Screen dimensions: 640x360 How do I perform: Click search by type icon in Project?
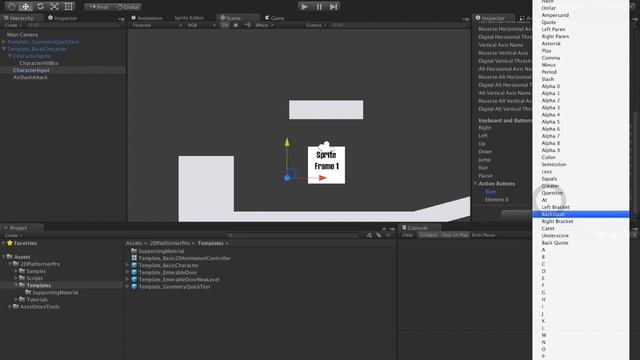[369, 235]
